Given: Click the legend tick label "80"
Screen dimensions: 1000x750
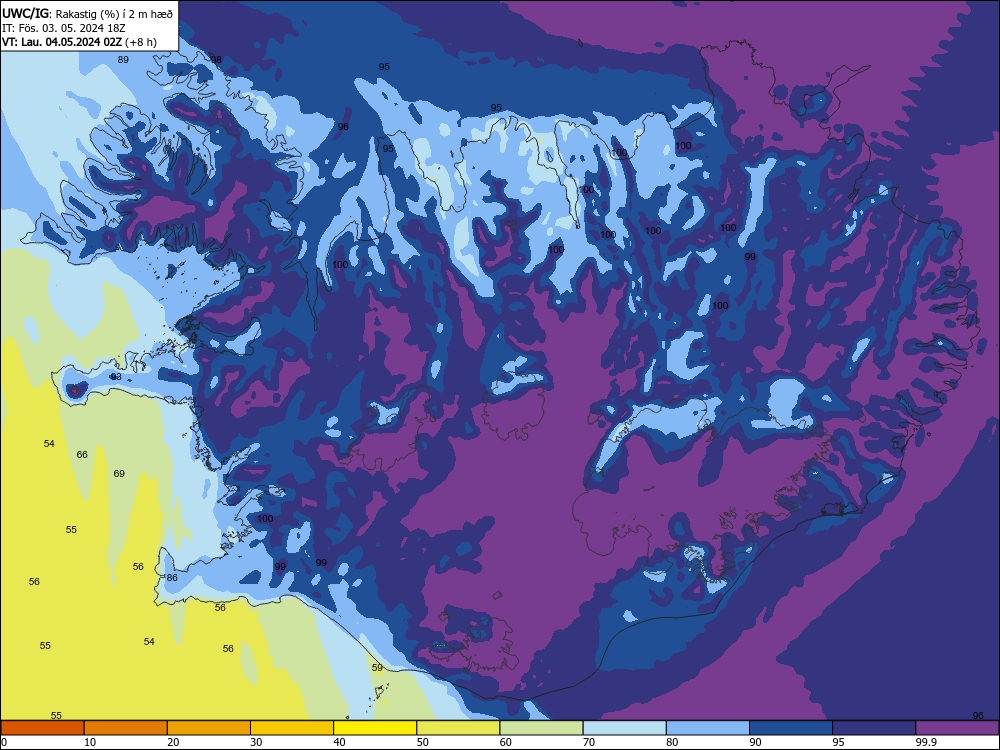Looking at the screenshot, I should coord(672,742).
